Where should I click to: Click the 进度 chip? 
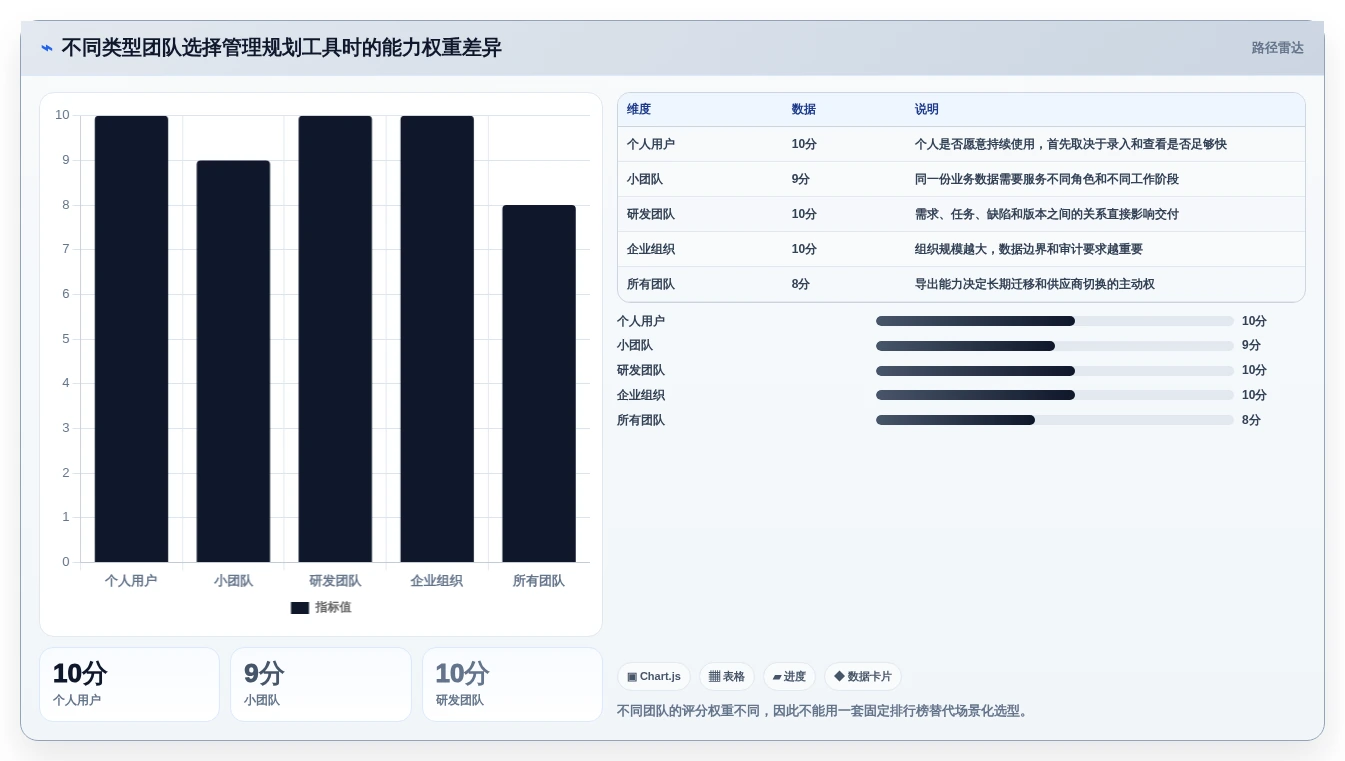[789, 677]
